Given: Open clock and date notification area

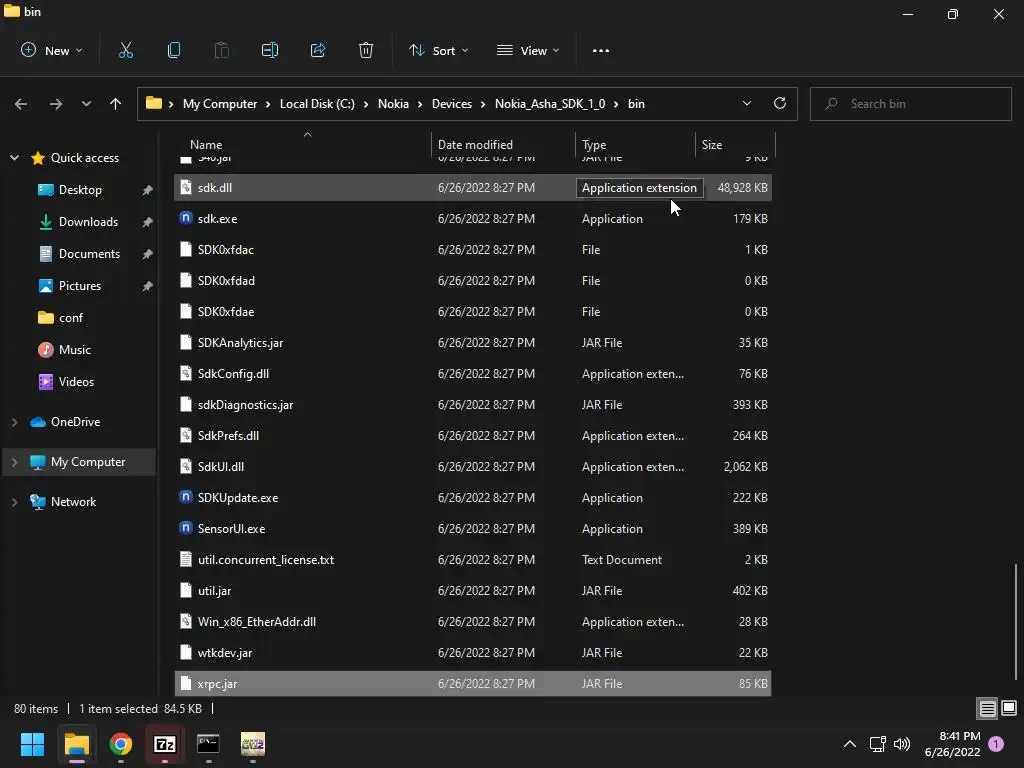Looking at the screenshot, I should tap(953, 744).
